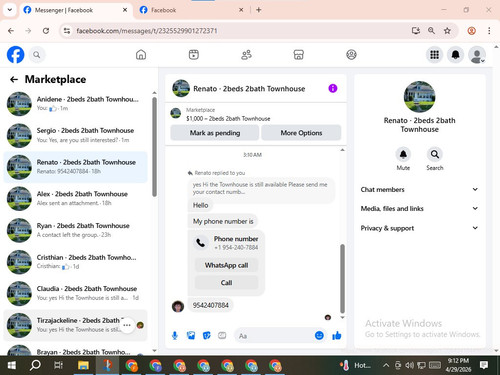Send a thumbs-up like
Image resolution: width=500 pixels, height=375 pixels.
click(337, 335)
